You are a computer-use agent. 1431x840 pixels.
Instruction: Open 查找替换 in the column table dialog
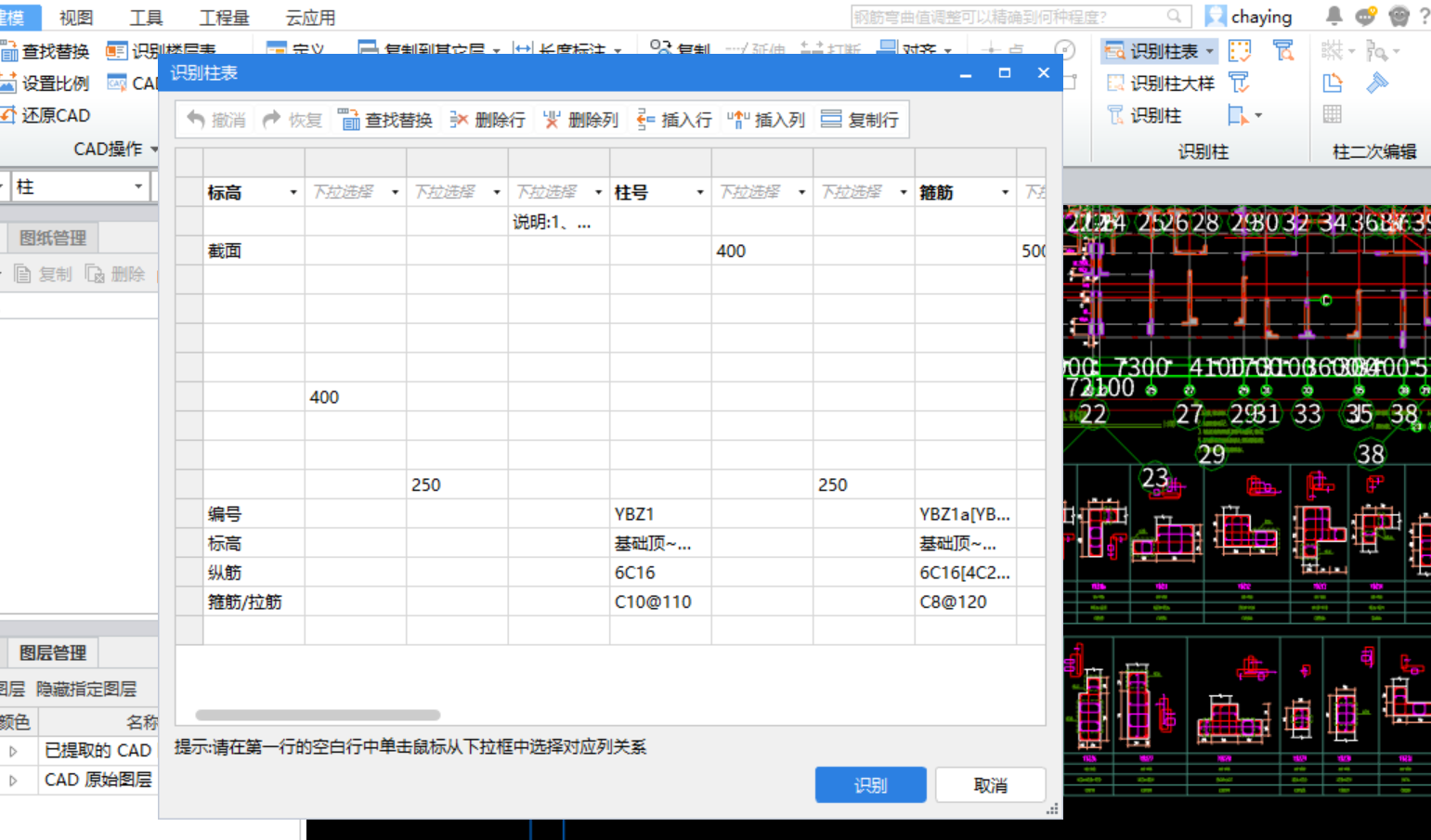(385, 120)
